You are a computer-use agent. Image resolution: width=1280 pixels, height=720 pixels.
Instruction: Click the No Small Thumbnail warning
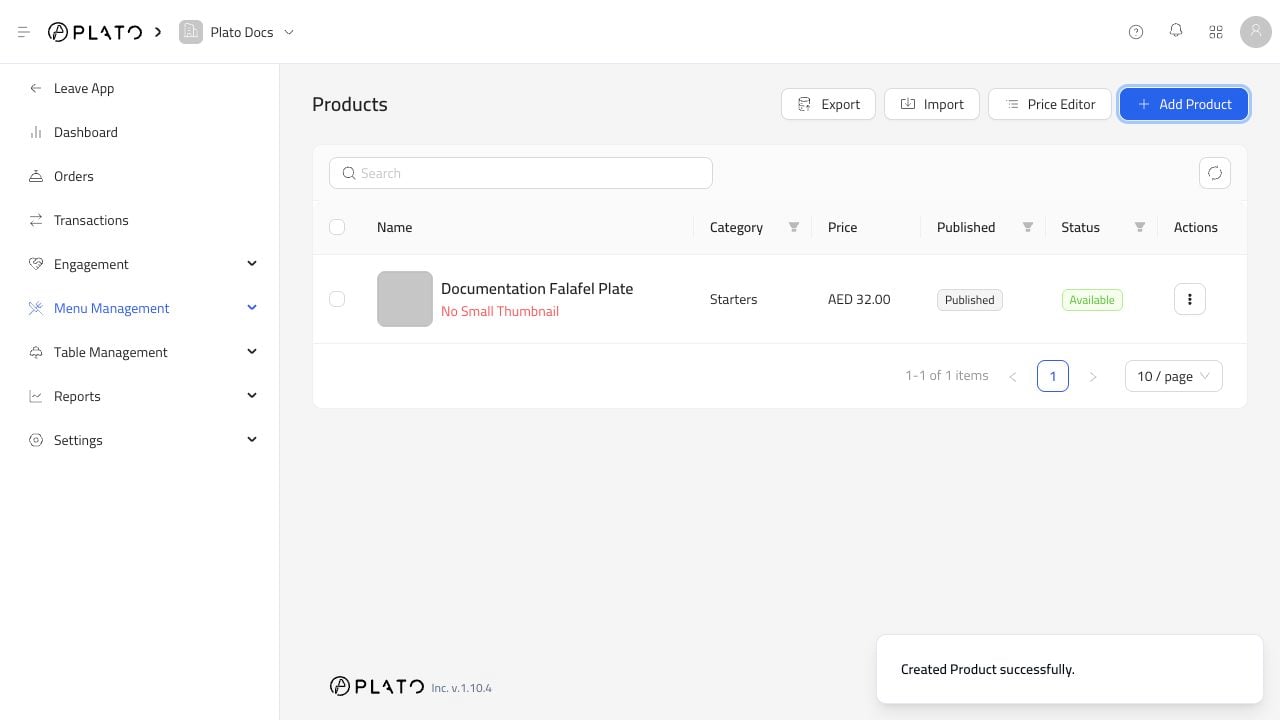(500, 311)
